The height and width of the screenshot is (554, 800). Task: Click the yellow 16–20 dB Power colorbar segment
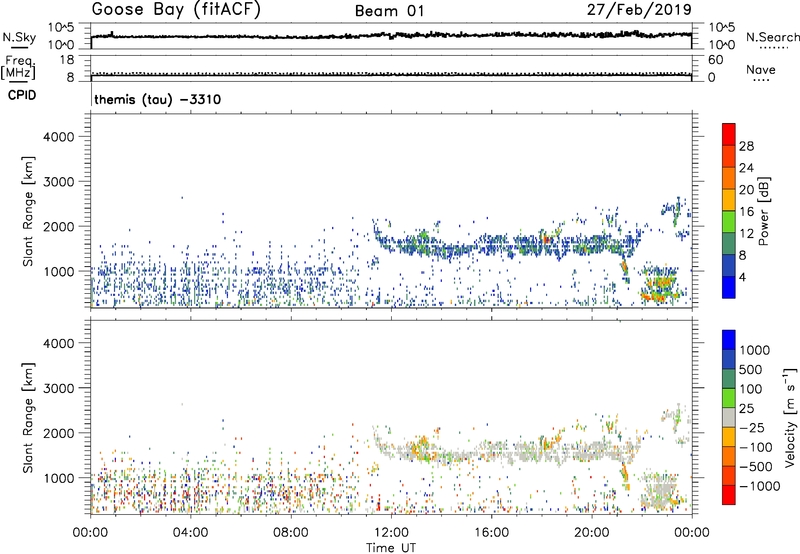point(729,200)
